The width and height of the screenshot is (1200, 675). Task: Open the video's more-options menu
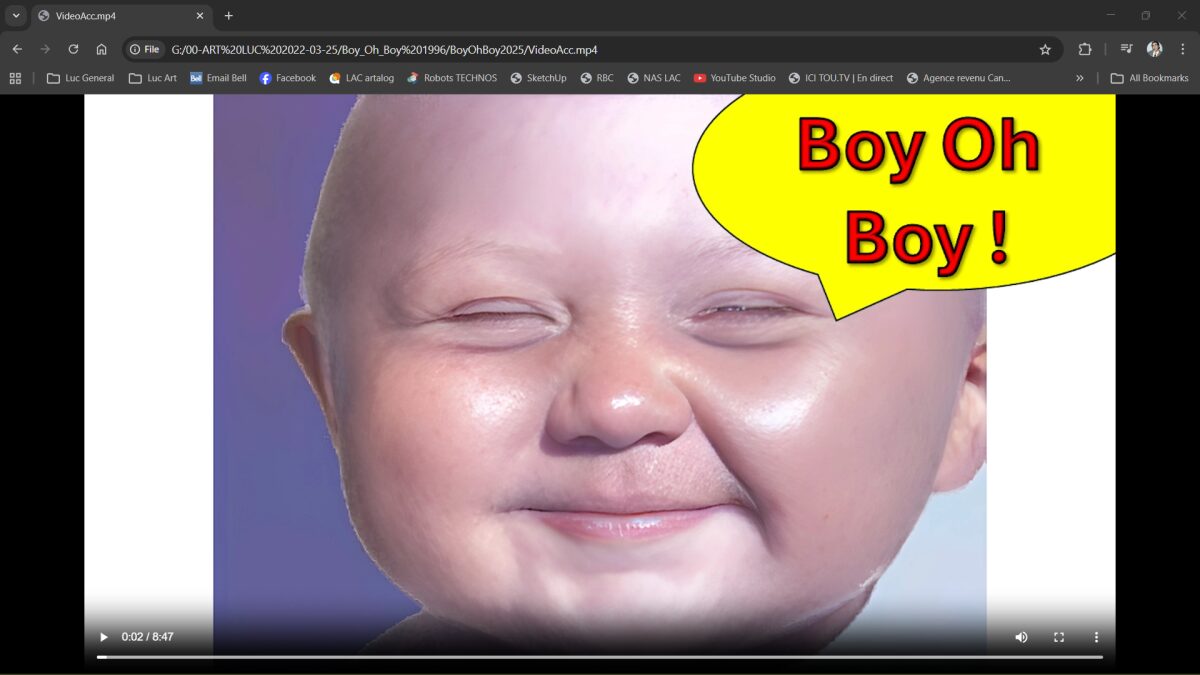[x=1096, y=637]
